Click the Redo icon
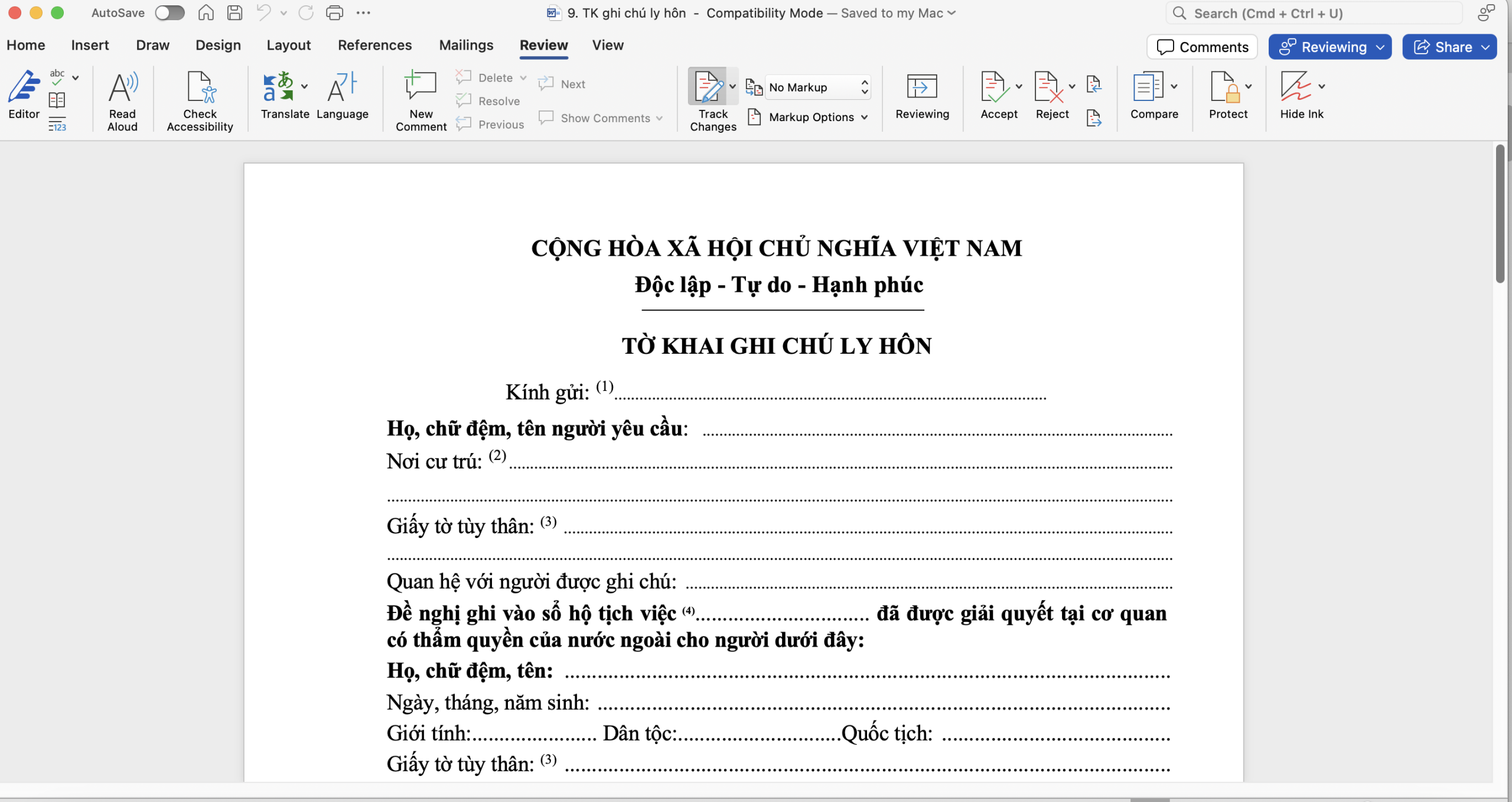1512x802 pixels. (306, 12)
